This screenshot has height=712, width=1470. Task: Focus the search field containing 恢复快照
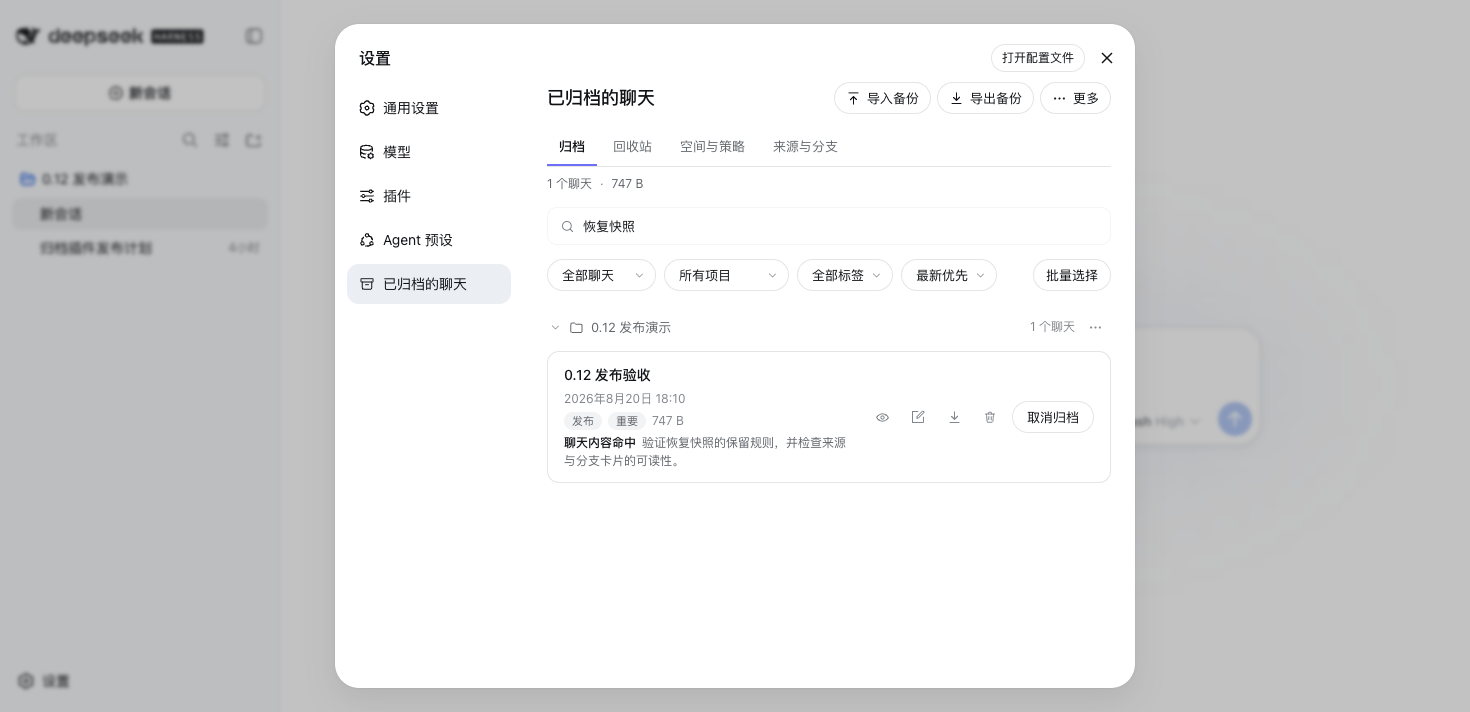[829, 226]
